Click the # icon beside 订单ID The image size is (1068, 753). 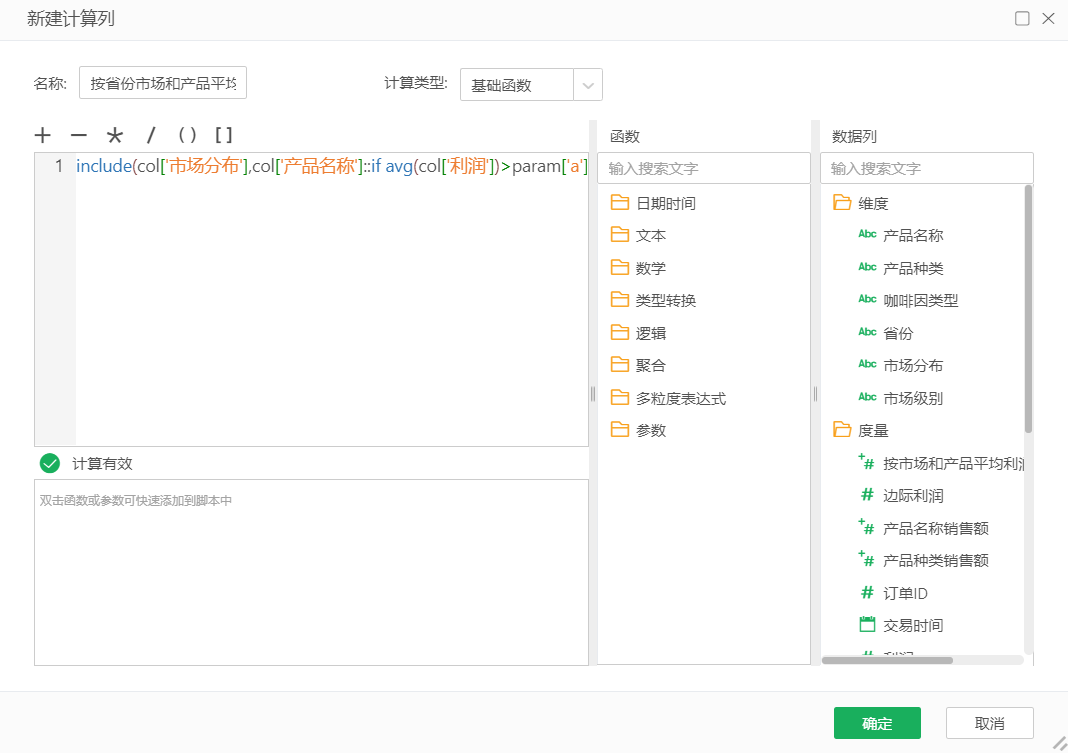click(866, 592)
